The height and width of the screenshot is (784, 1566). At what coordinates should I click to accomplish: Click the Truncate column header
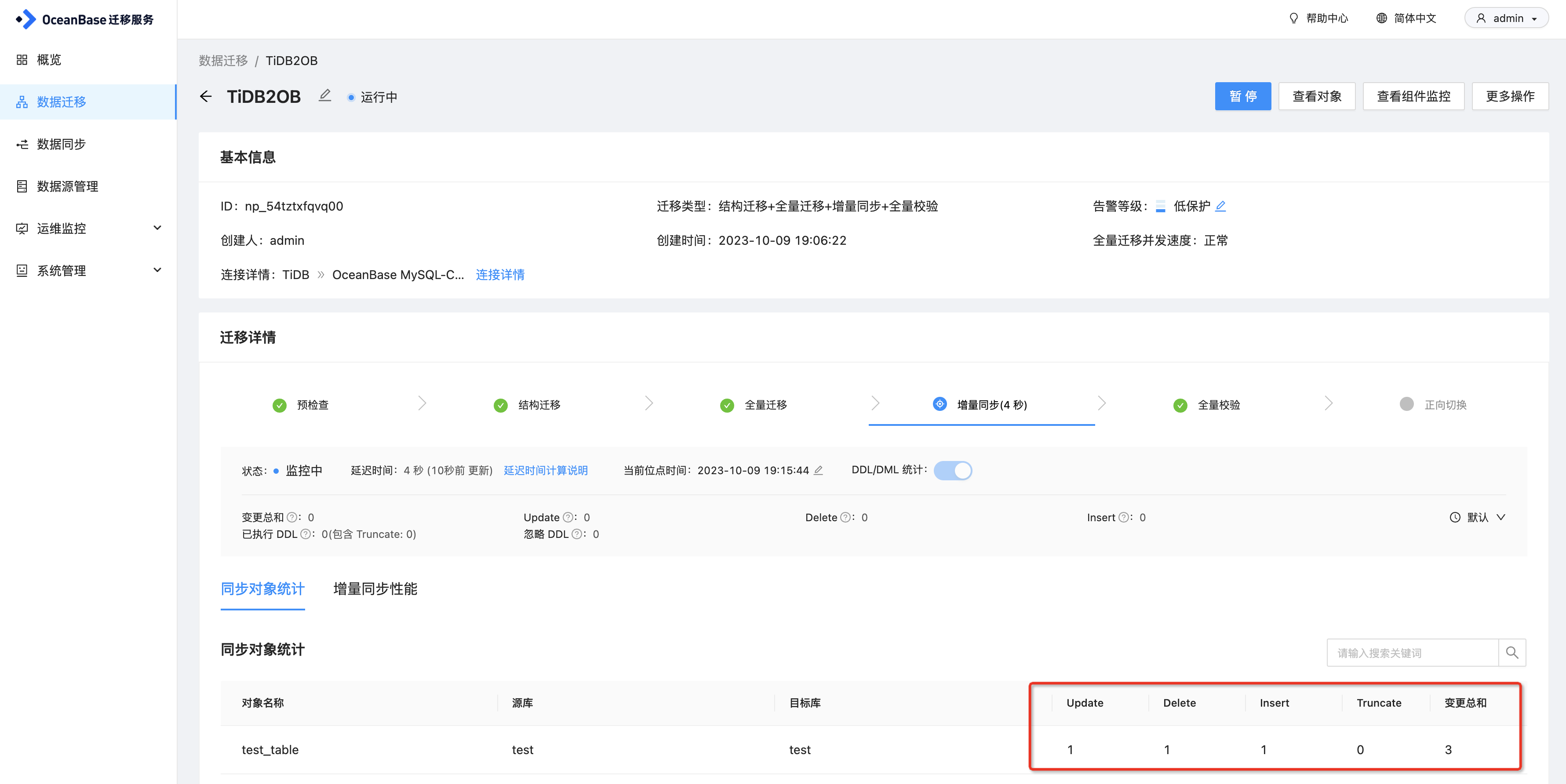click(x=1379, y=703)
